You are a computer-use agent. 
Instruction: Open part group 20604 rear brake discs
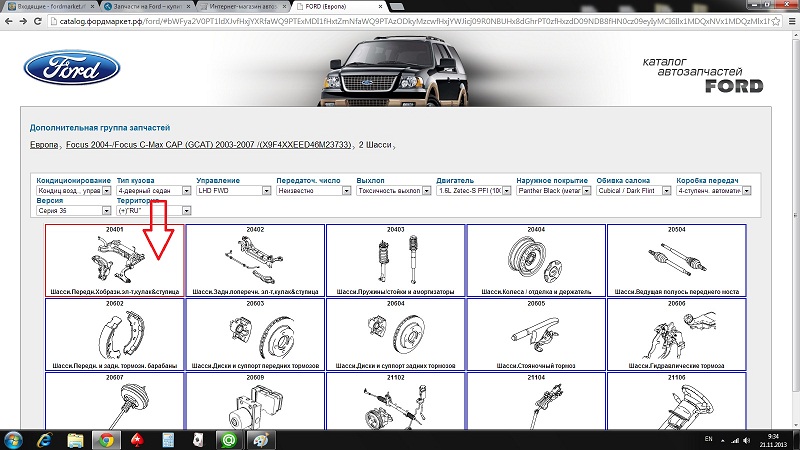point(395,334)
